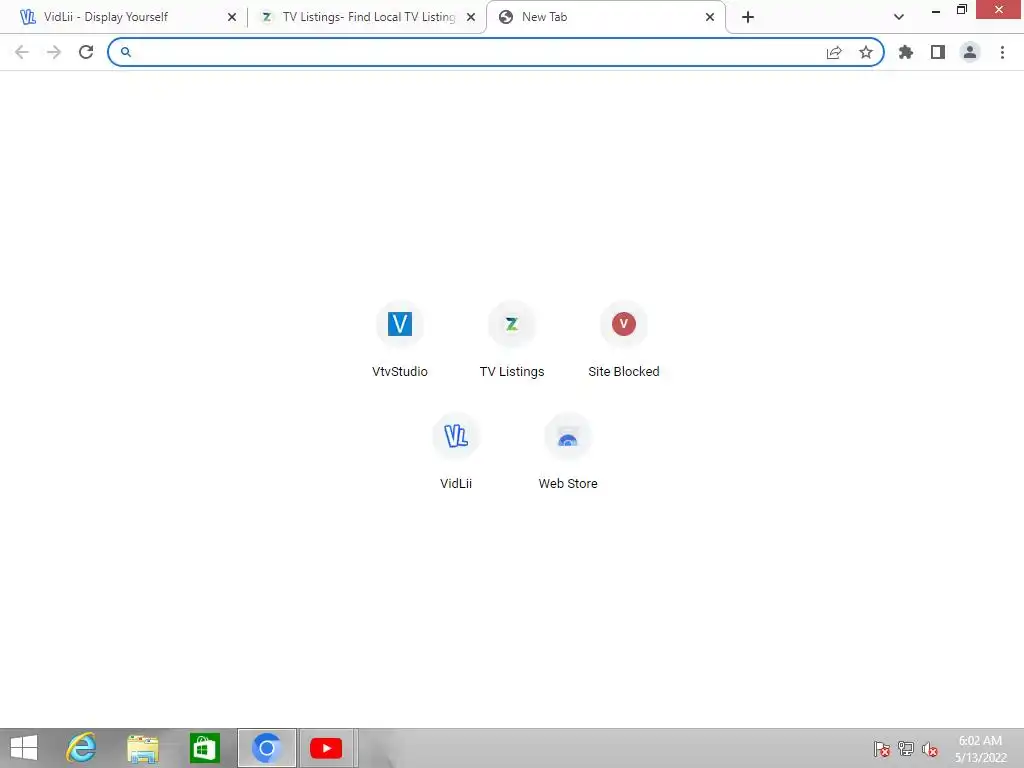Click the VidLii shortcut label
The image size is (1024, 768).
[x=456, y=484]
